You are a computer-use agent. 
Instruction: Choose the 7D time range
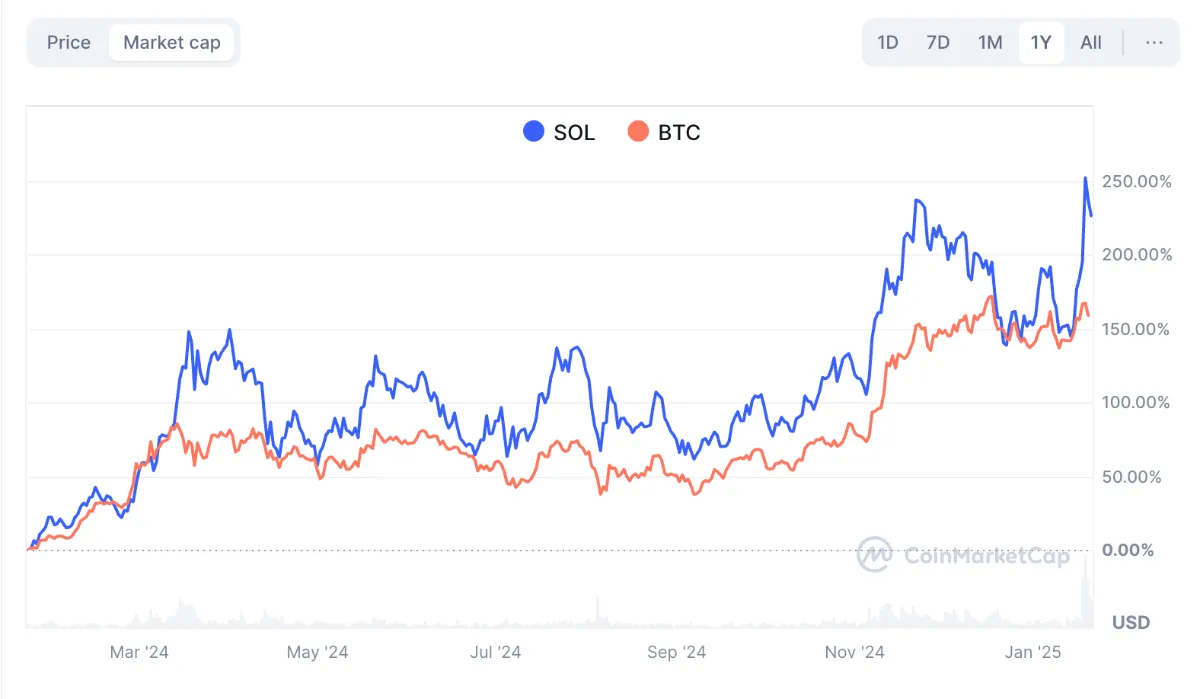pos(938,43)
